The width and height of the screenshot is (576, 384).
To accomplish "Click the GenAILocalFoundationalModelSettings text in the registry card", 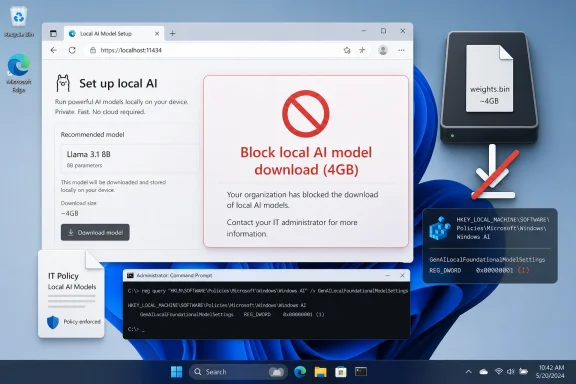I will pos(487,260).
